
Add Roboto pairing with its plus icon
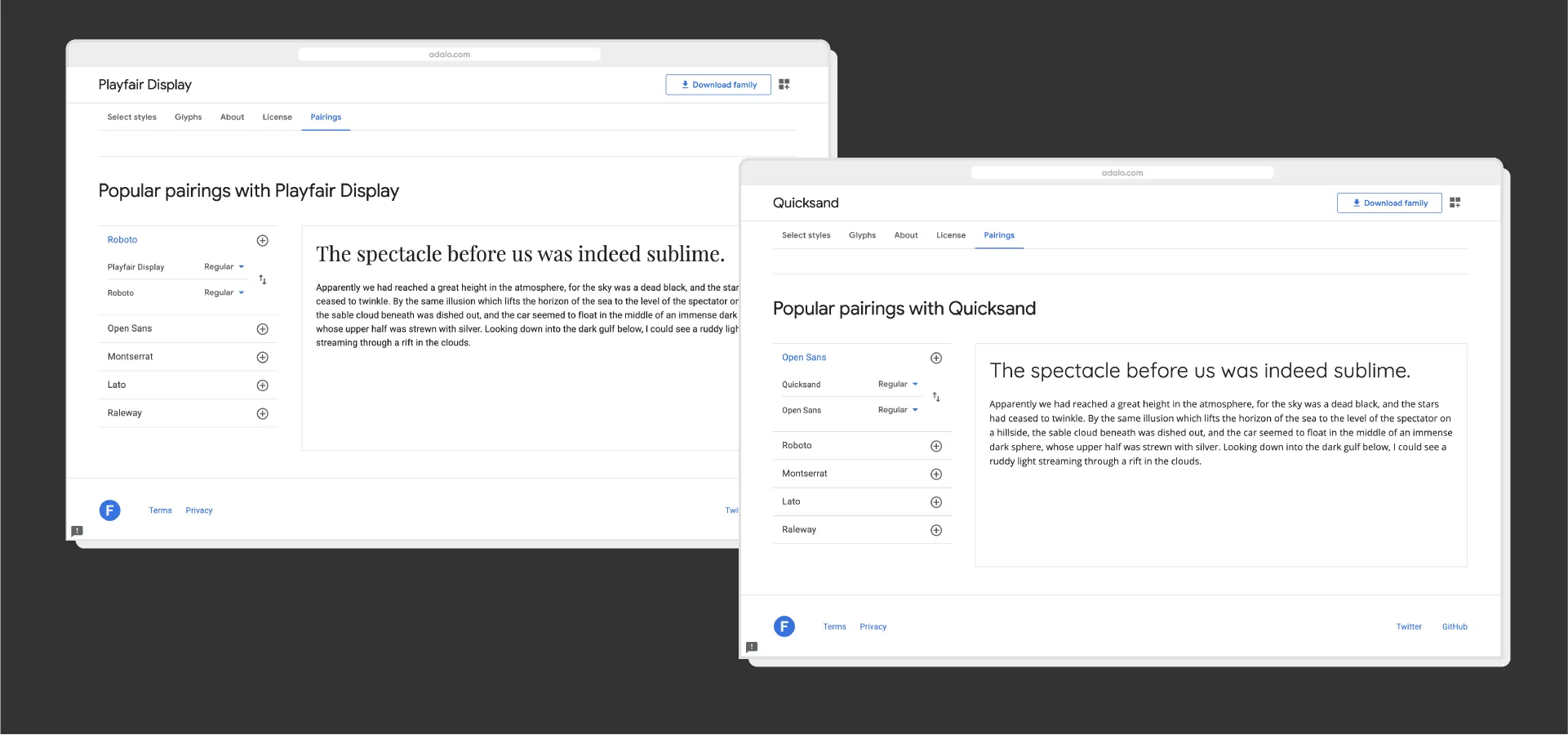point(263,240)
